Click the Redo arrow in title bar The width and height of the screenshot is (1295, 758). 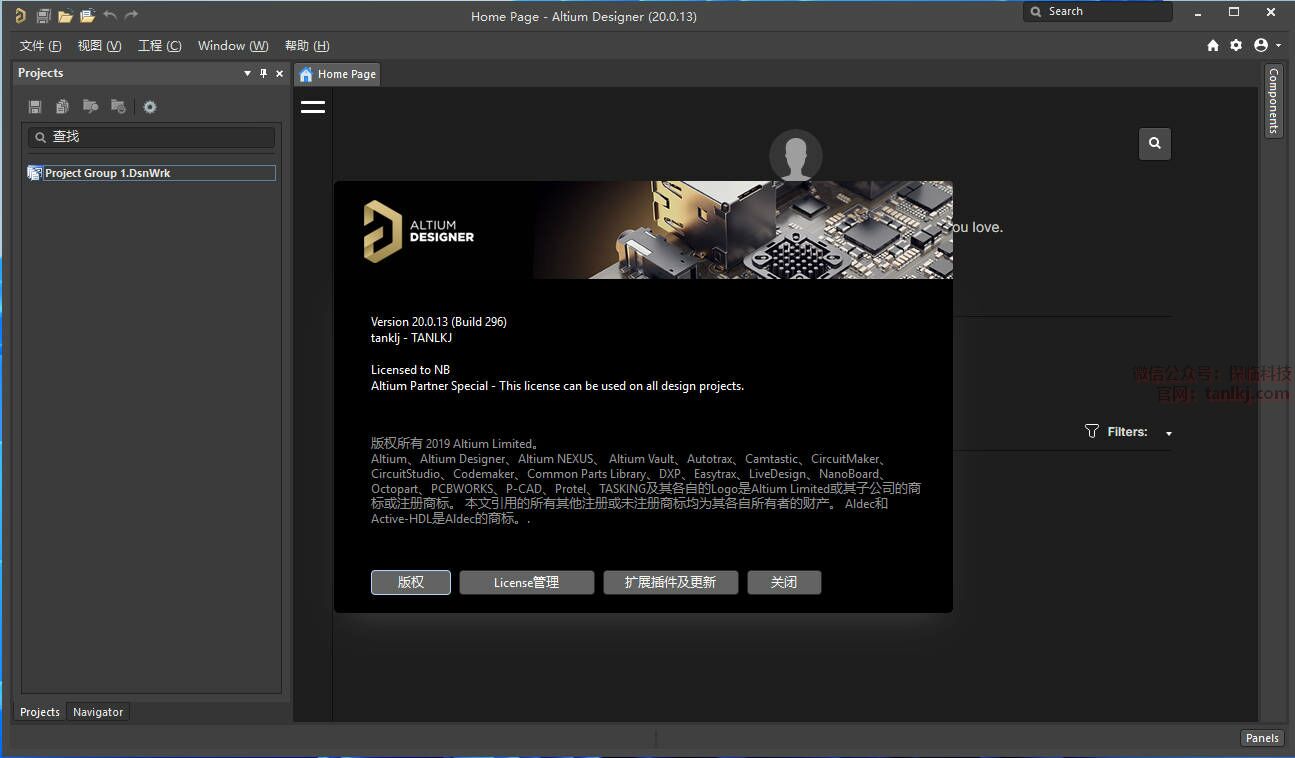(132, 15)
